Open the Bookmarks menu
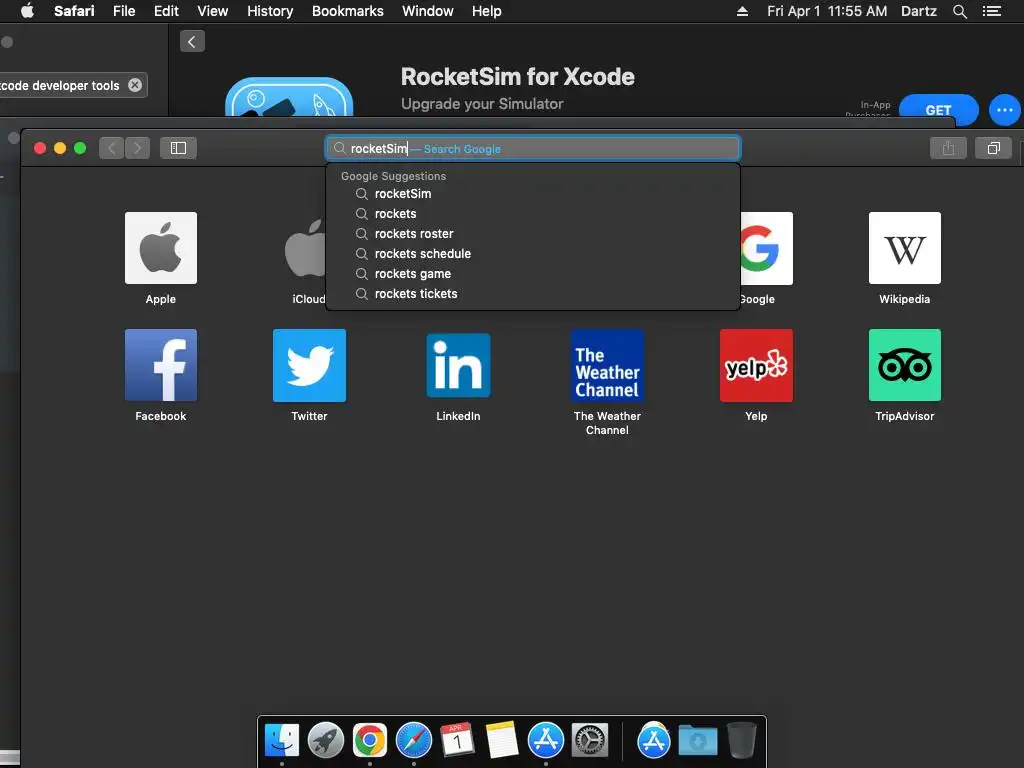 tap(347, 11)
